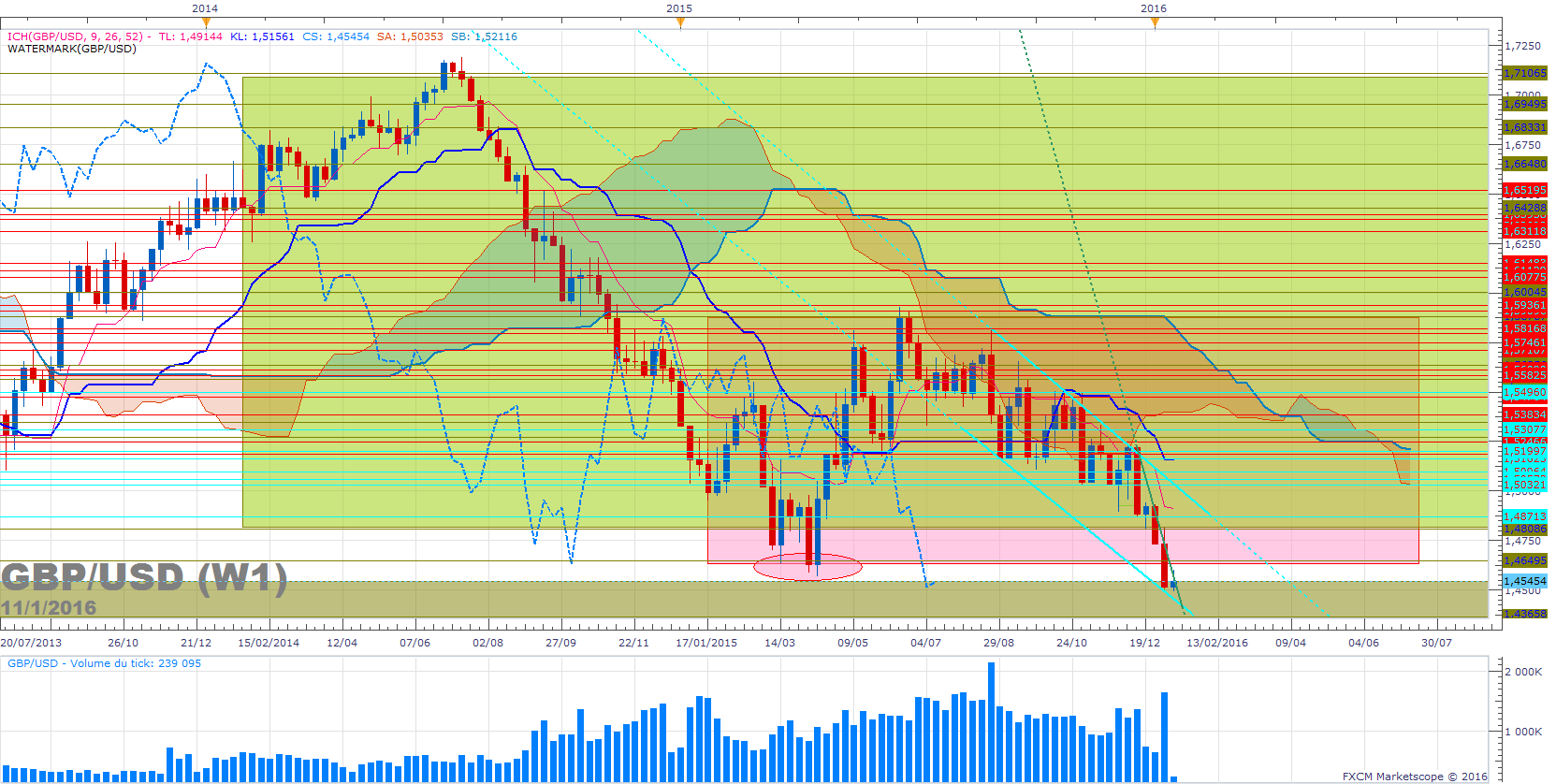Image resolution: width=1556 pixels, height=784 pixels.
Task: Select the ICH(GBP/USD, 9, 26, 52) indicator label
Action: point(76,36)
